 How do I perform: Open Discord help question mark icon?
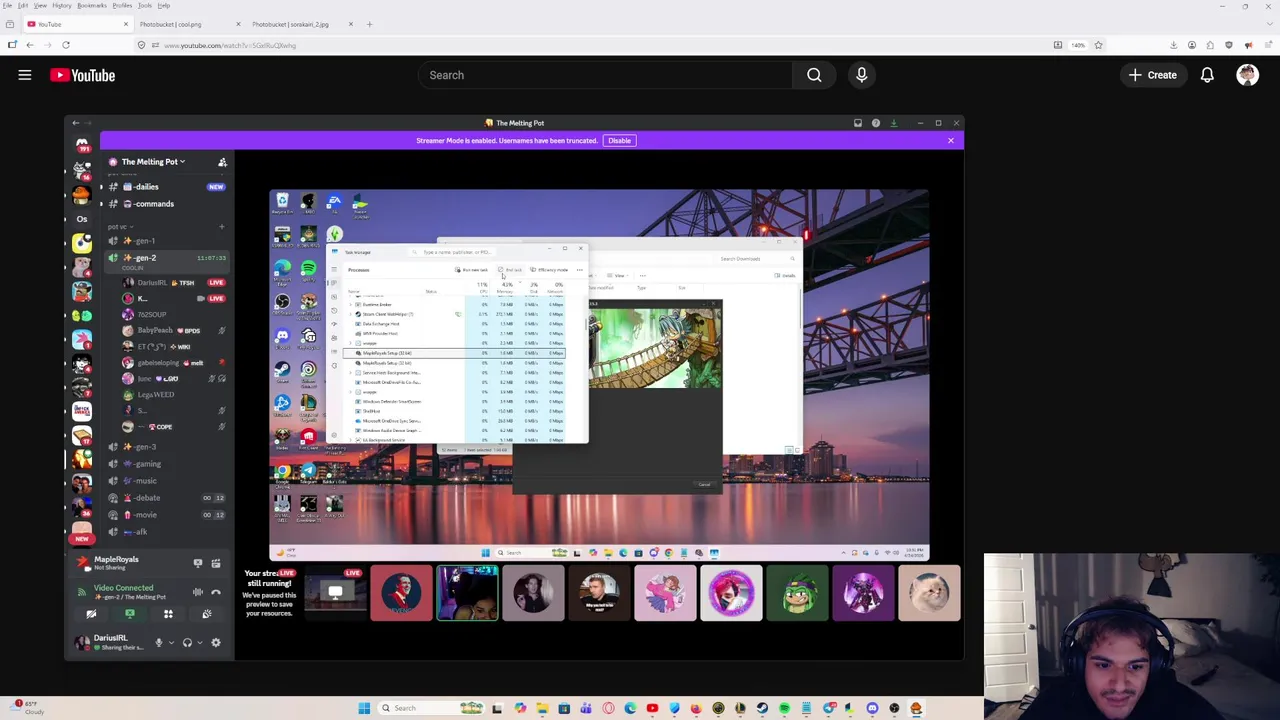point(876,123)
